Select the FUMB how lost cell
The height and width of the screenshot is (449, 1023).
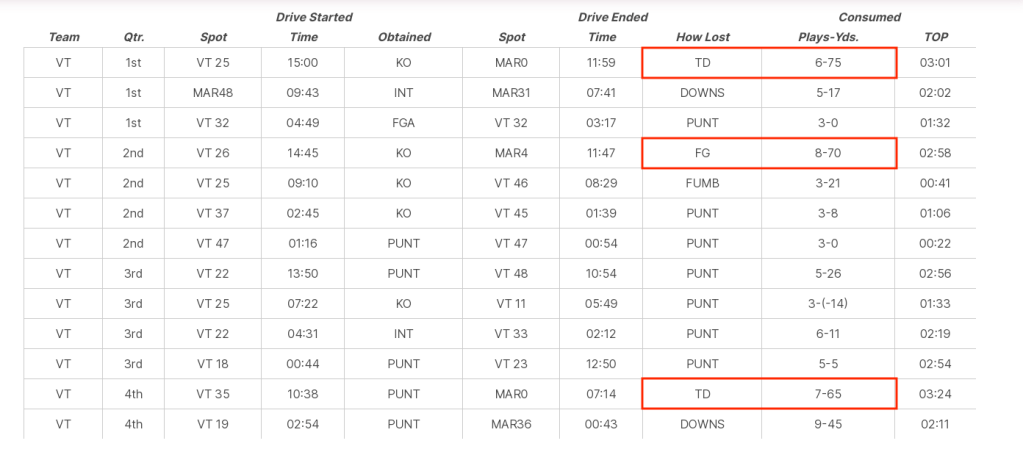coord(702,183)
